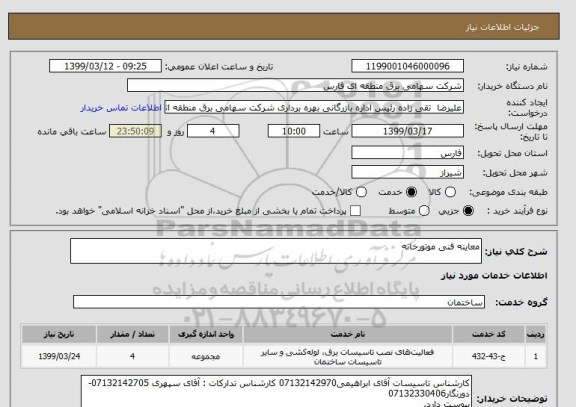This screenshot has height=407, width=576.
Task: Click the تعداد / مقدار column header
Action: pyautogui.click(x=133, y=334)
